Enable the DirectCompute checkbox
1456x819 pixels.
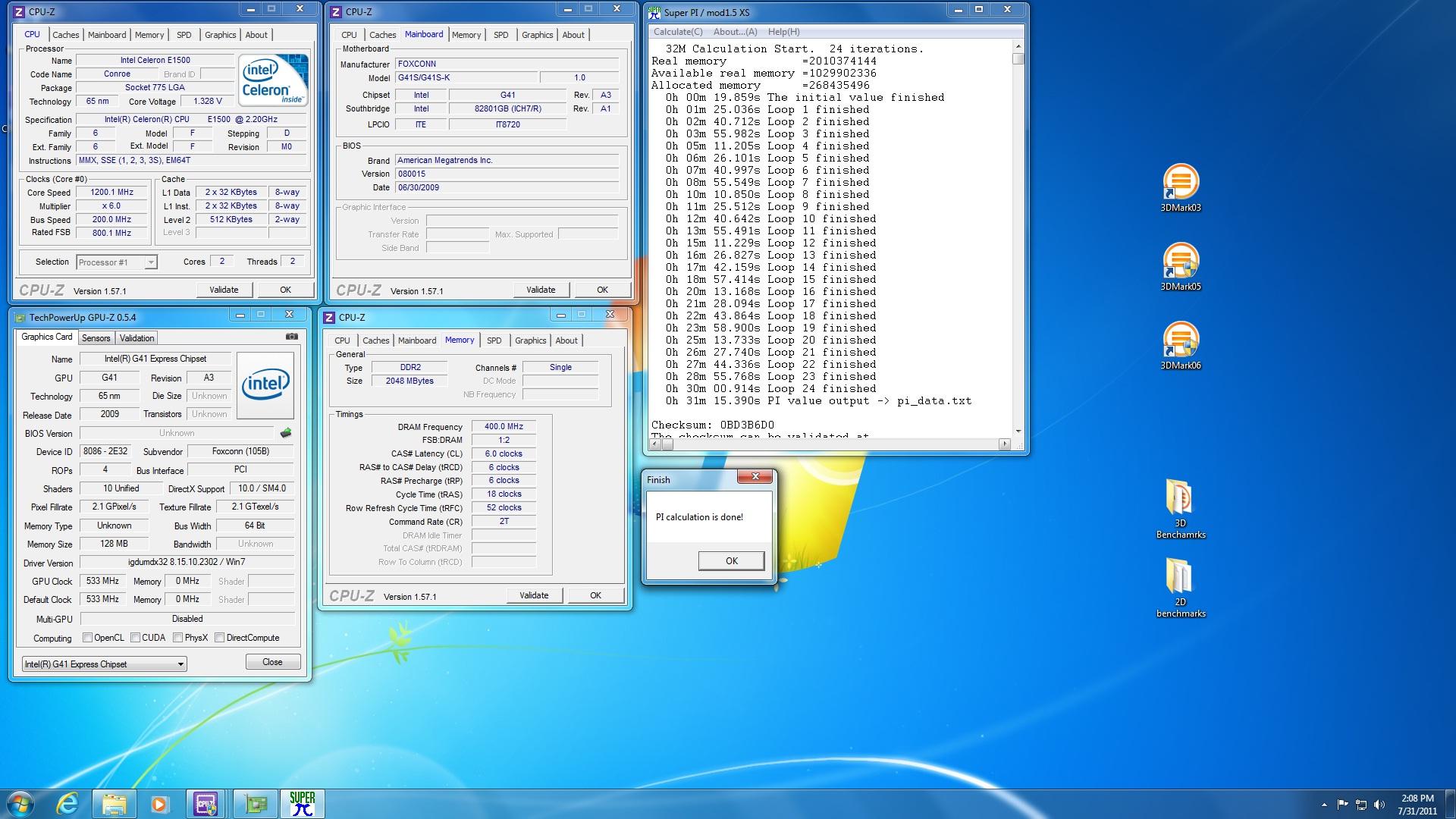coord(219,638)
